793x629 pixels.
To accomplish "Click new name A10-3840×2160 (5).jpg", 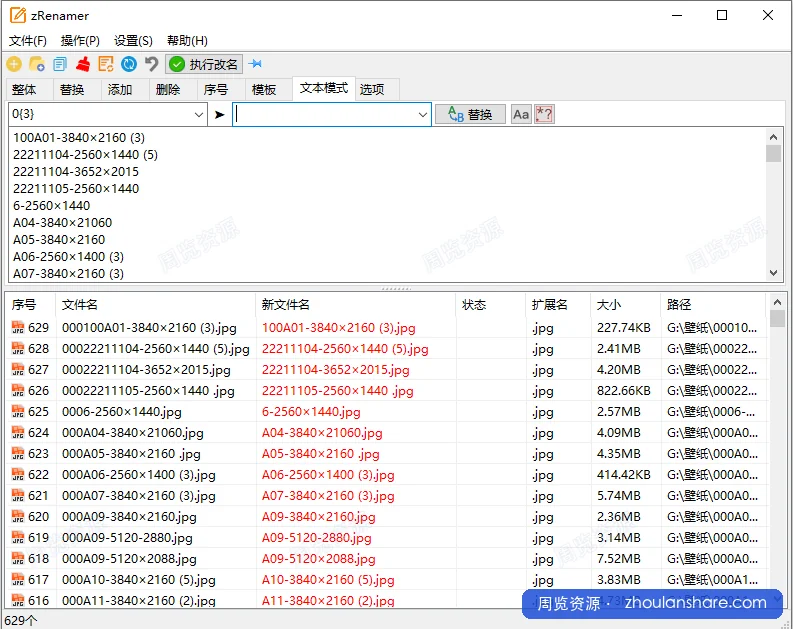I will point(328,579).
